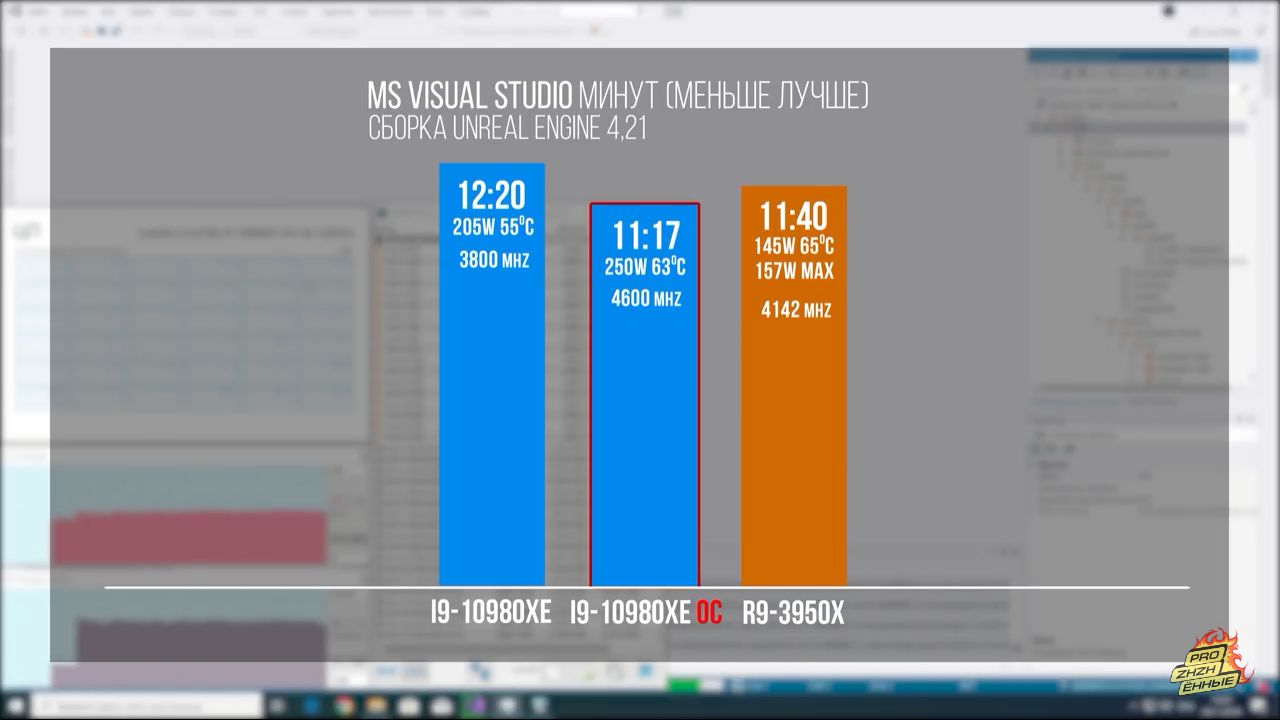Click the 157W MAX label

[x=794, y=272]
